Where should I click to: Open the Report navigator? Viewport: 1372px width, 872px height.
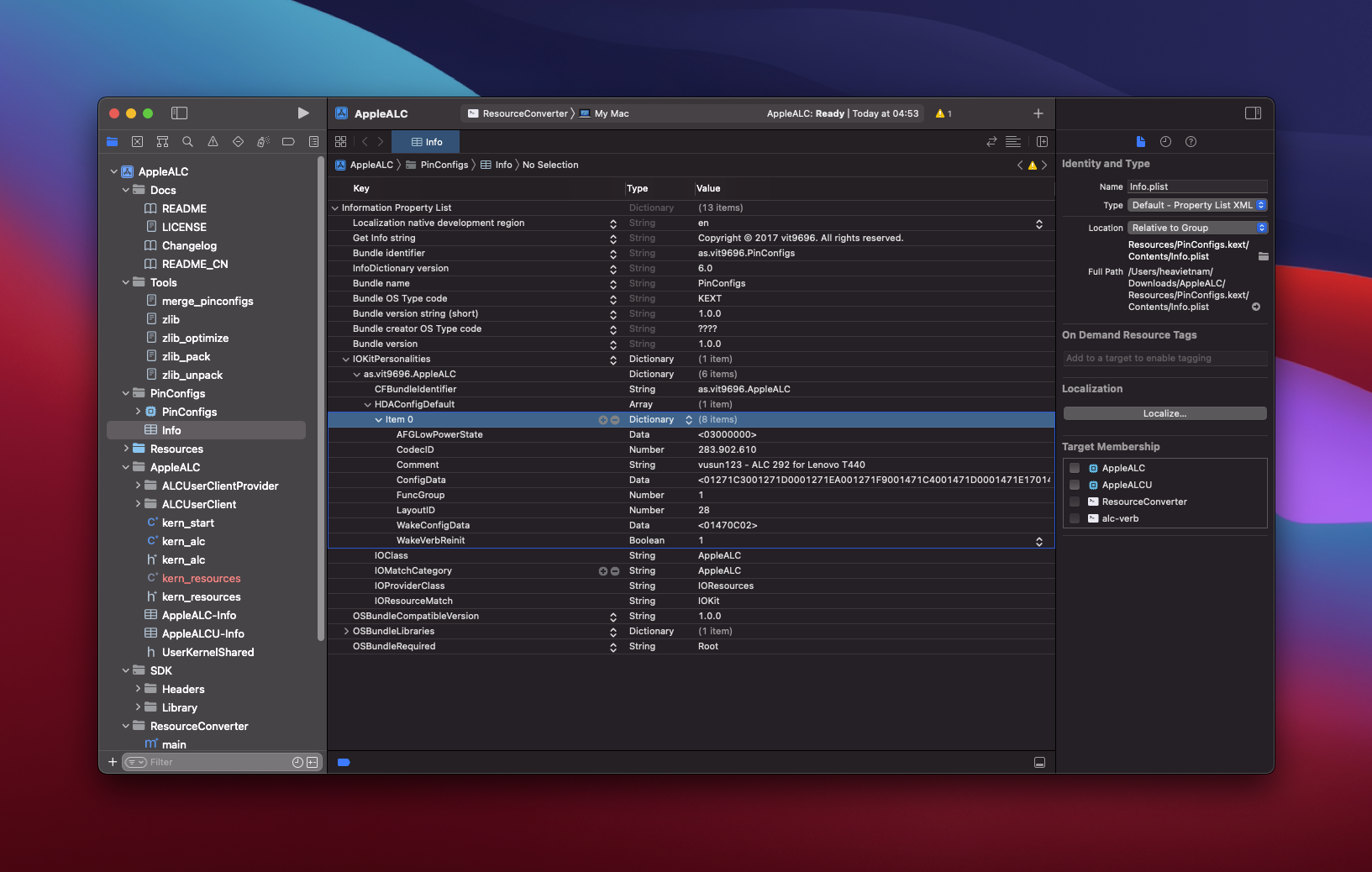coord(313,142)
